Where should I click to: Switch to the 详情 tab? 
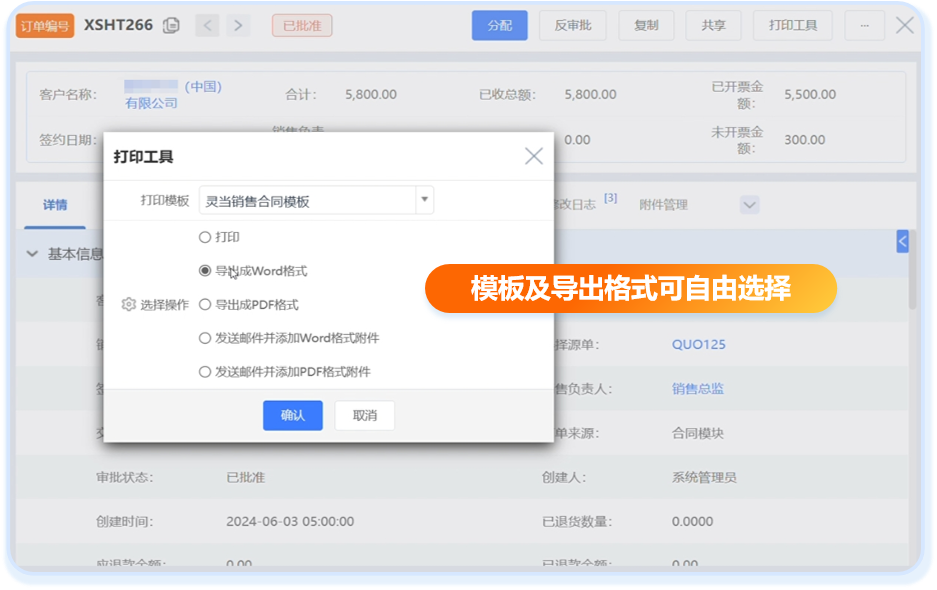pos(55,205)
